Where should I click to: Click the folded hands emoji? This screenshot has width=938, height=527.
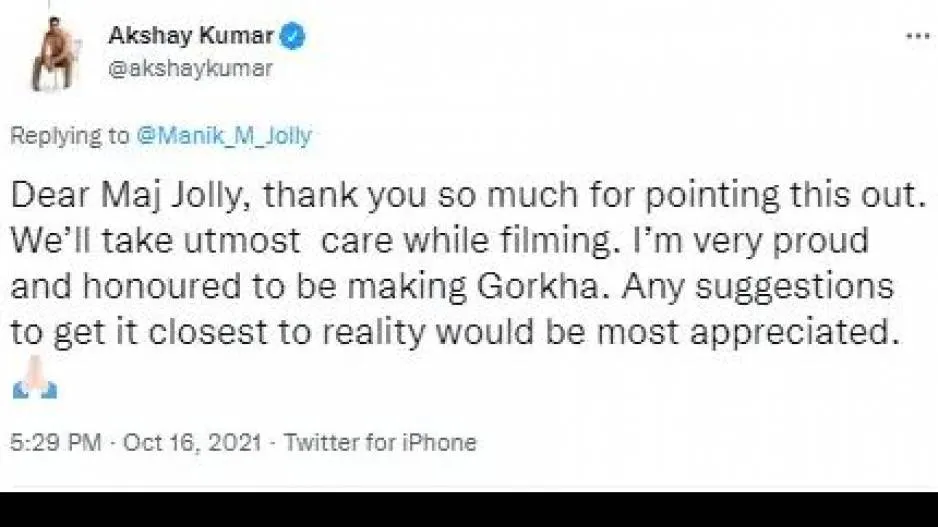(x=33, y=387)
